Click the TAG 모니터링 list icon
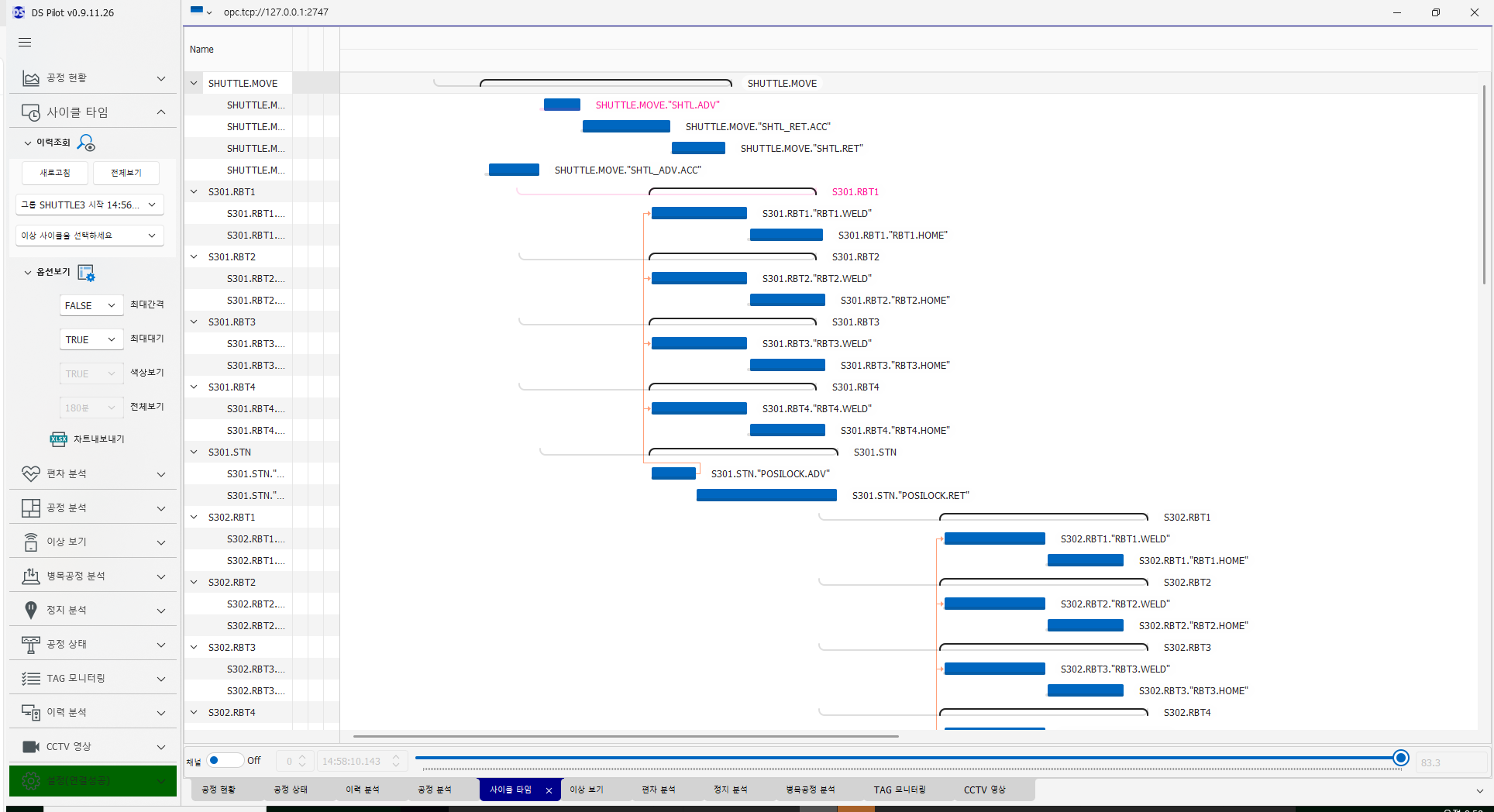 click(31, 679)
